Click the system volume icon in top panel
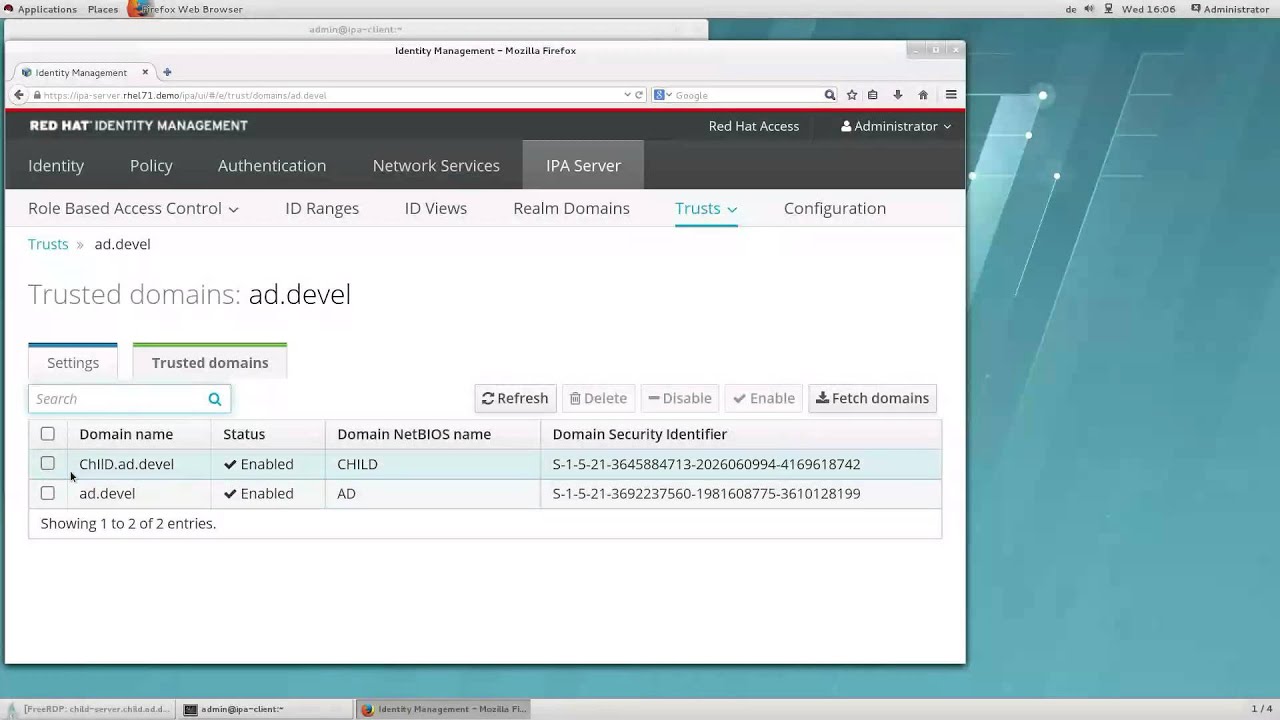 tap(1089, 9)
